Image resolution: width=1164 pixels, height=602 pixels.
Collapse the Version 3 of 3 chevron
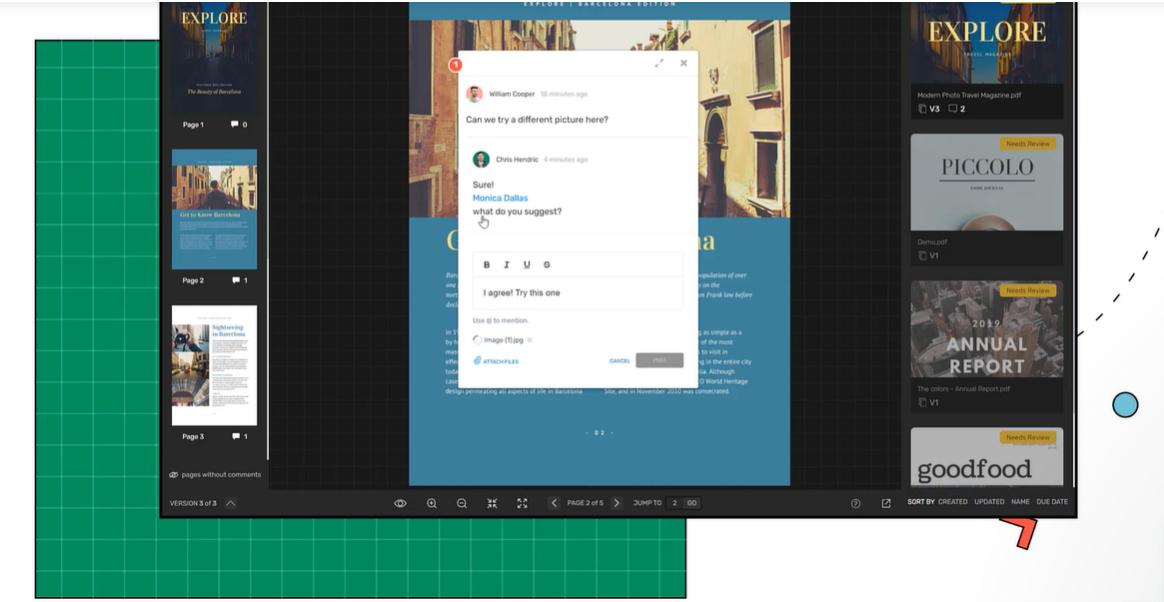pos(232,503)
